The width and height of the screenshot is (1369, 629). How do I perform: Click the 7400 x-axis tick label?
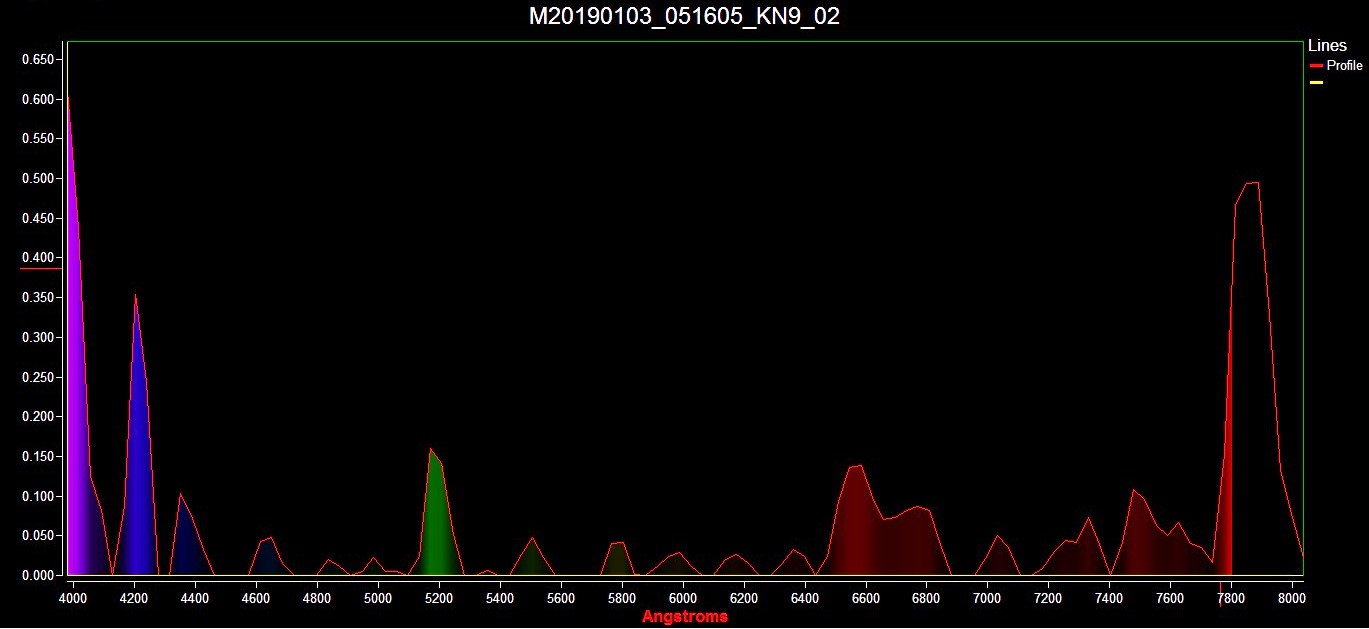tap(1109, 598)
